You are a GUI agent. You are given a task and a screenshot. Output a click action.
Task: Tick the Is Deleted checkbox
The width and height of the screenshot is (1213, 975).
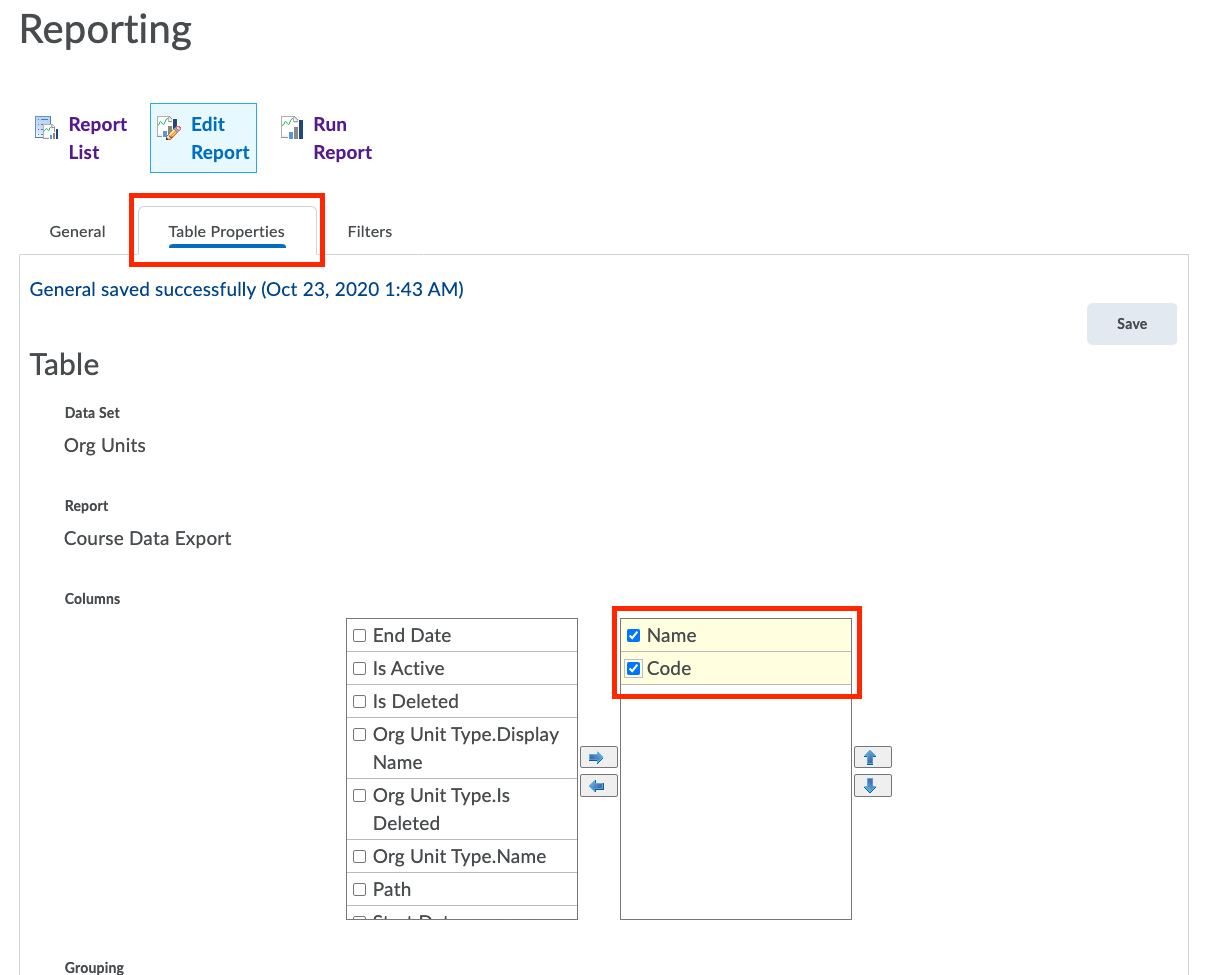(x=360, y=702)
